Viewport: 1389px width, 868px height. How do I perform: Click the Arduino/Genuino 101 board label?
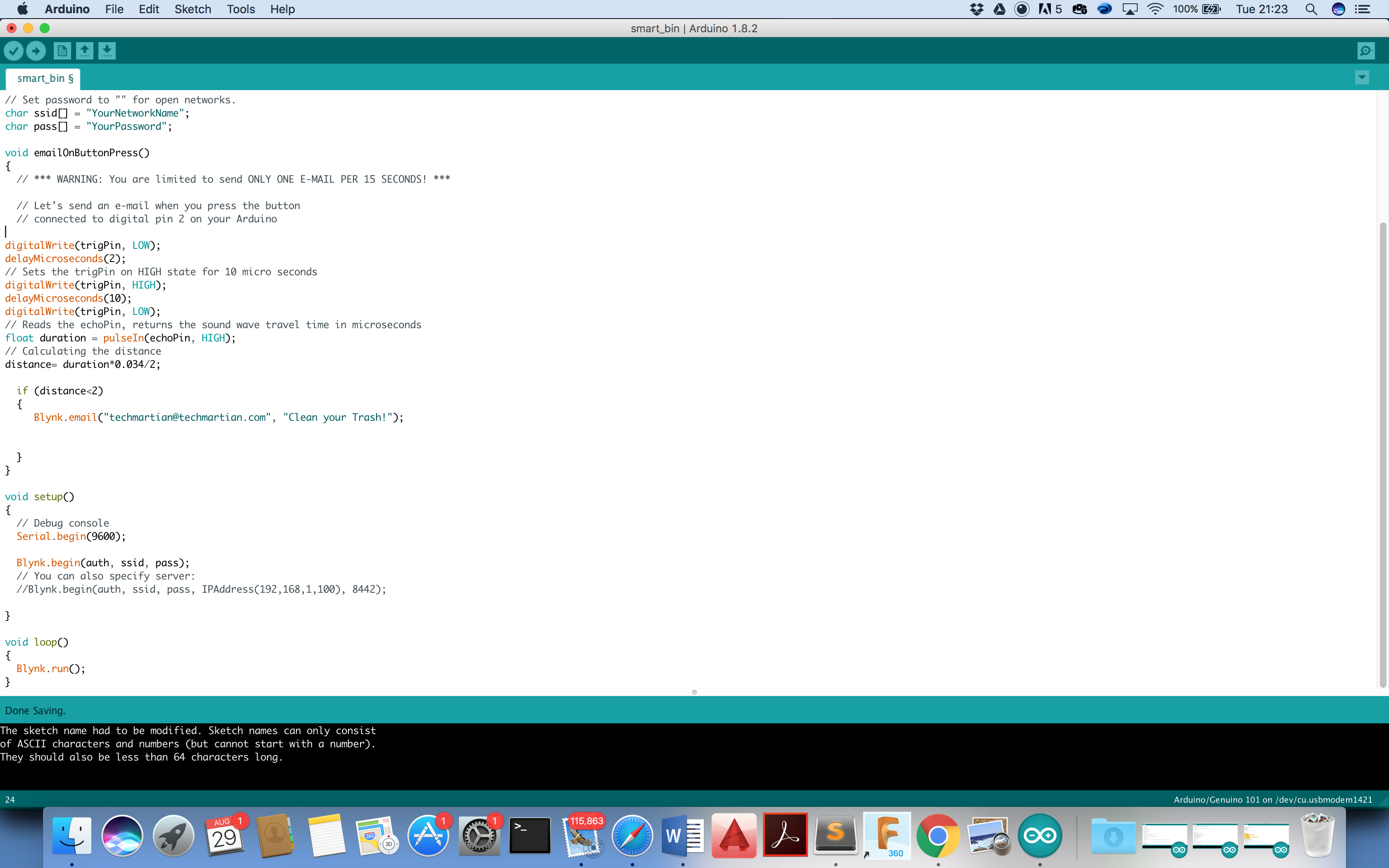[1273, 800]
